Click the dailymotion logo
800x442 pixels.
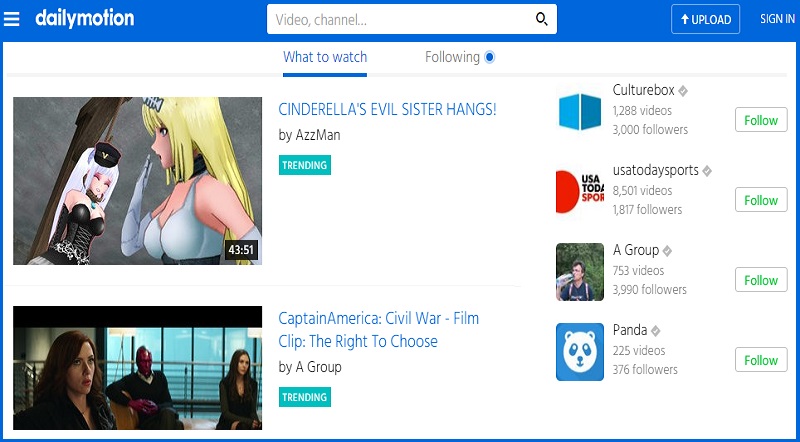85,19
